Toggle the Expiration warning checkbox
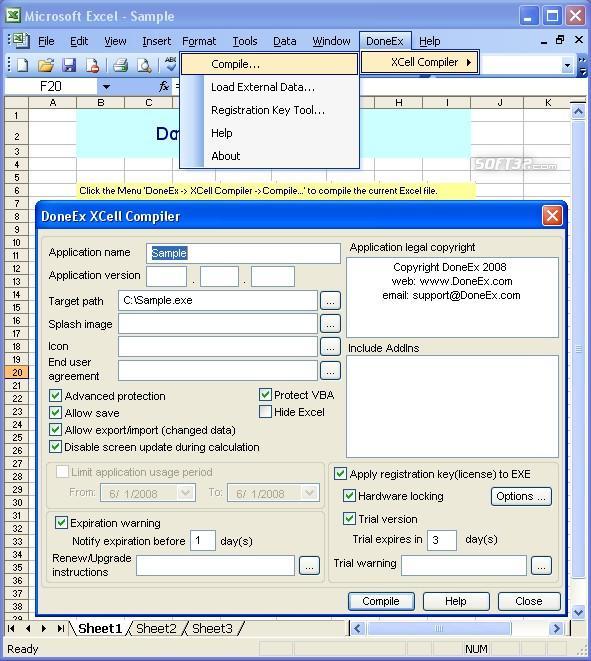 click(x=61, y=523)
